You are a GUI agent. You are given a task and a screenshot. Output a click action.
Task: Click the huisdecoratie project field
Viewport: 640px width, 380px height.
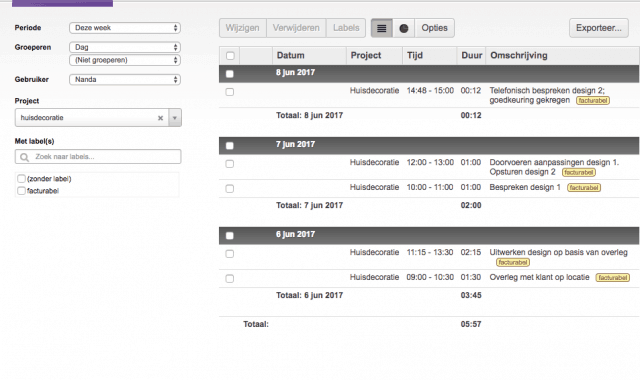click(x=92, y=118)
